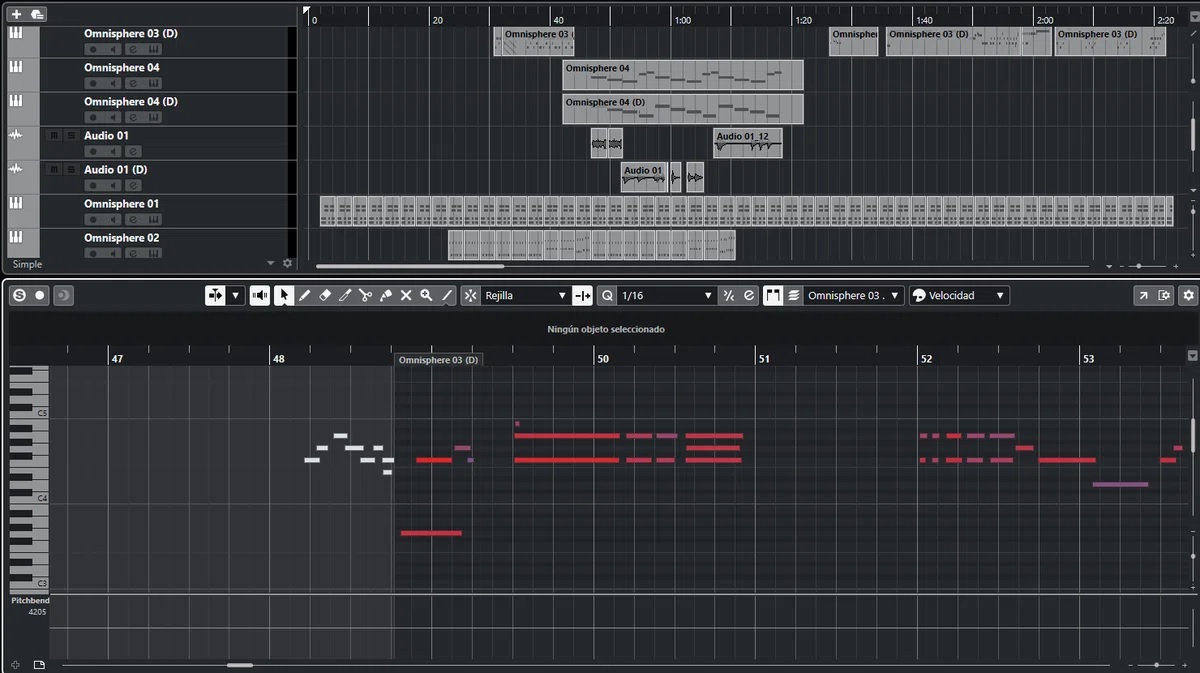Click the Omnisphere 03 (D) part label in editor

(438, 359)
